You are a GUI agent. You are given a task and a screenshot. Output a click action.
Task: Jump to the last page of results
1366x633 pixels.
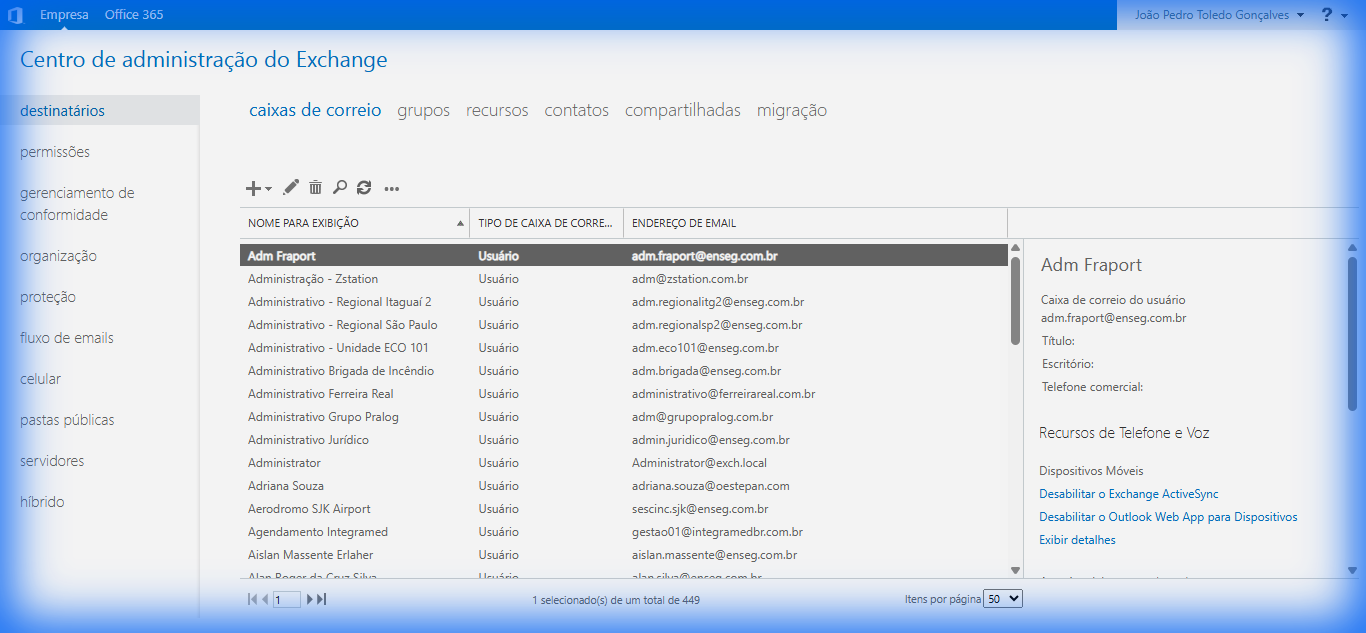322,599
